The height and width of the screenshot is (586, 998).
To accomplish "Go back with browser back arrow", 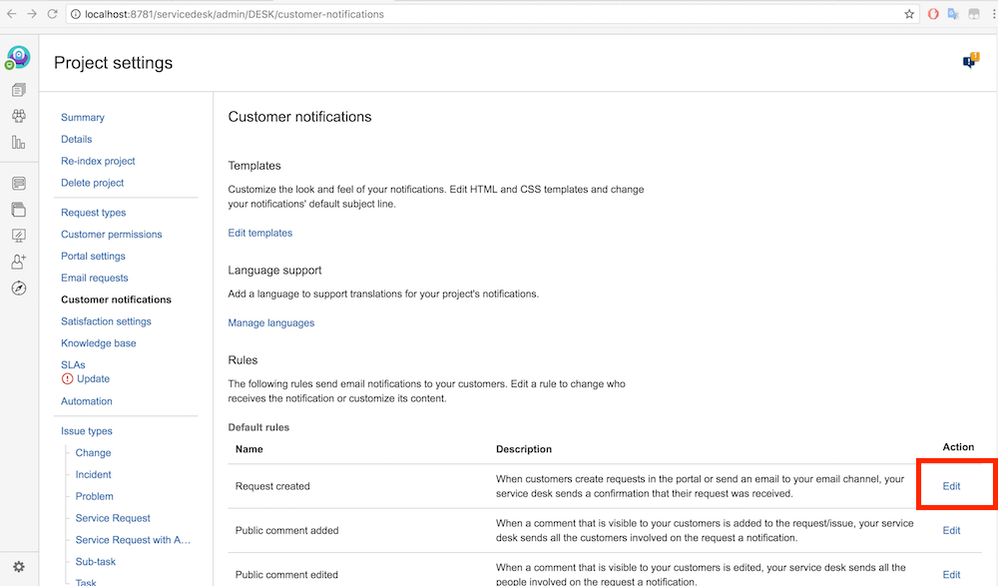I will click(x=11, y=14).
